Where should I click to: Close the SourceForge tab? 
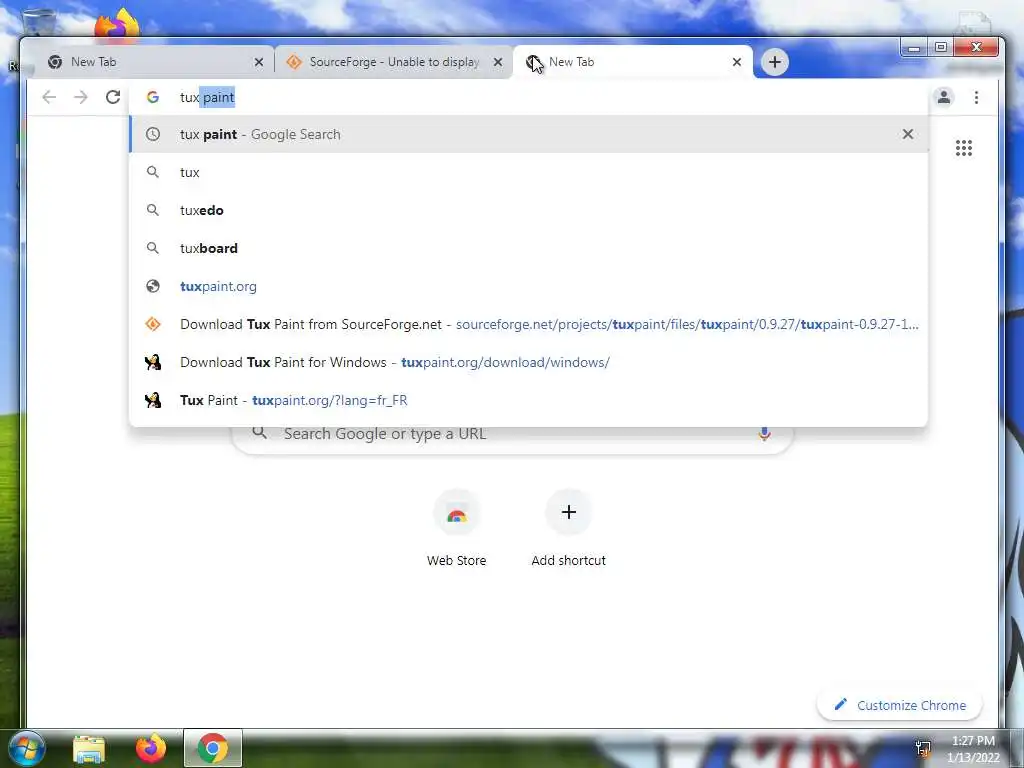[498, 62]
